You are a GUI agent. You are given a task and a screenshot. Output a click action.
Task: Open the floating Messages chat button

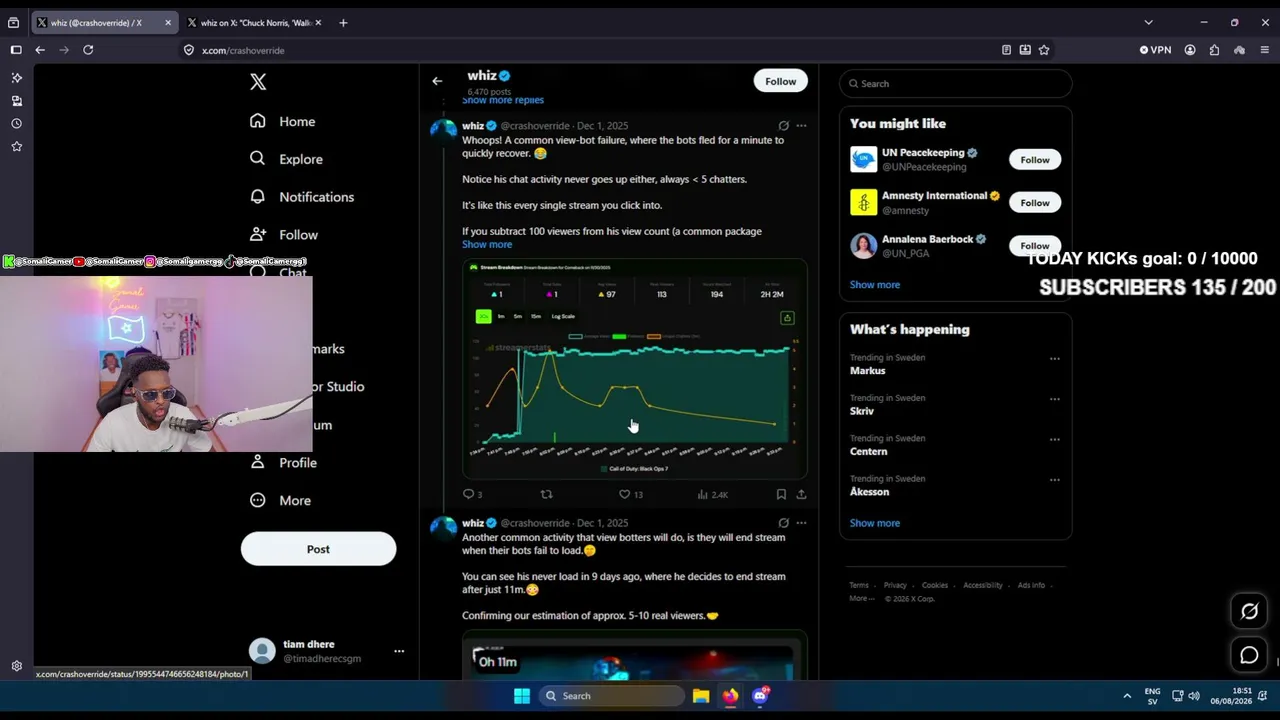point(1249,655)
